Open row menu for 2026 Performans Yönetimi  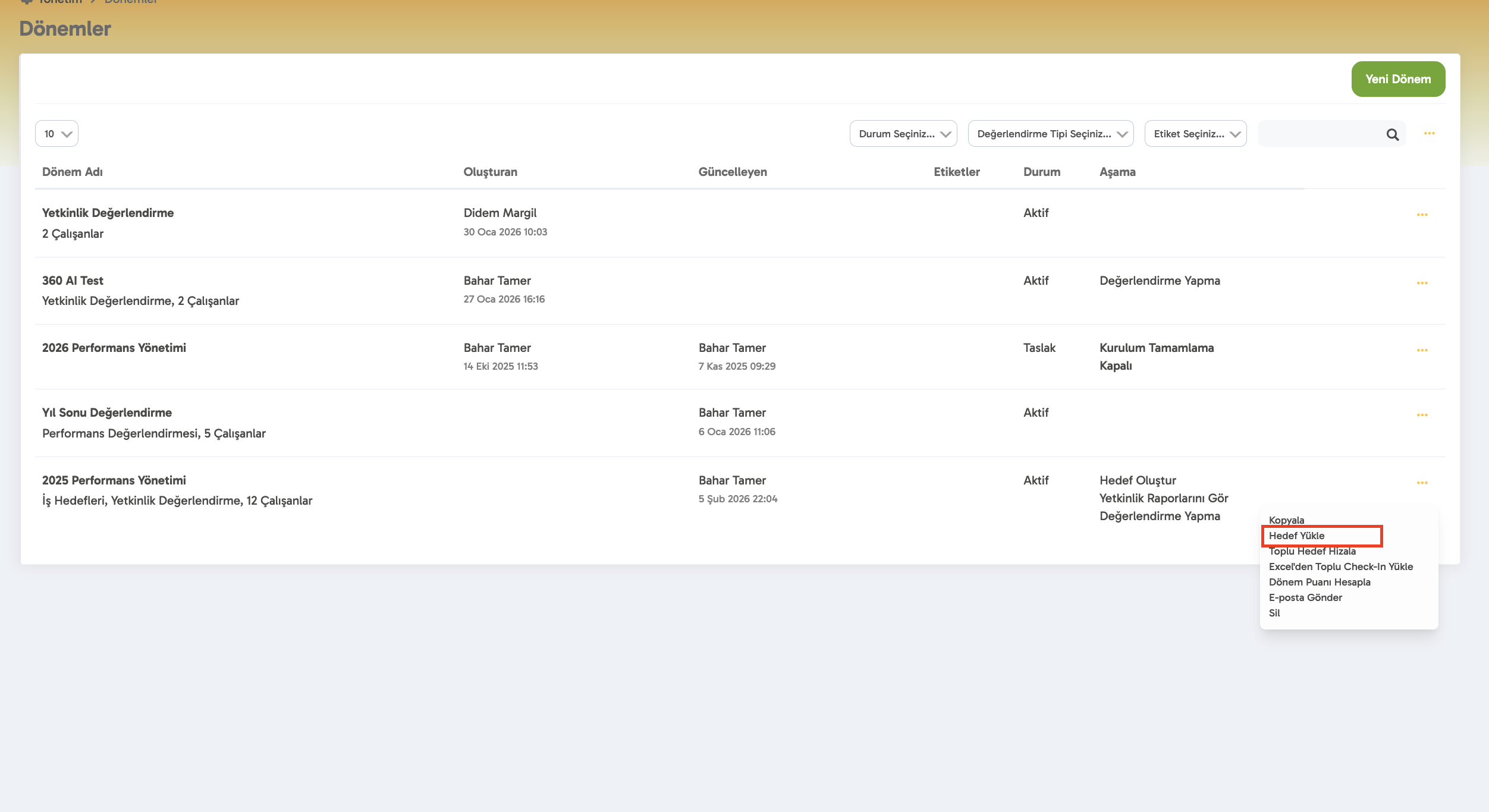coord(1422,350)
